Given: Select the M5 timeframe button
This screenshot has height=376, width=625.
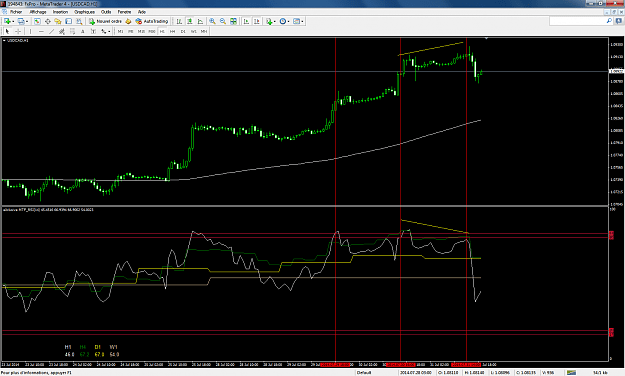Looking at the screenshot, I should point(131,31).
